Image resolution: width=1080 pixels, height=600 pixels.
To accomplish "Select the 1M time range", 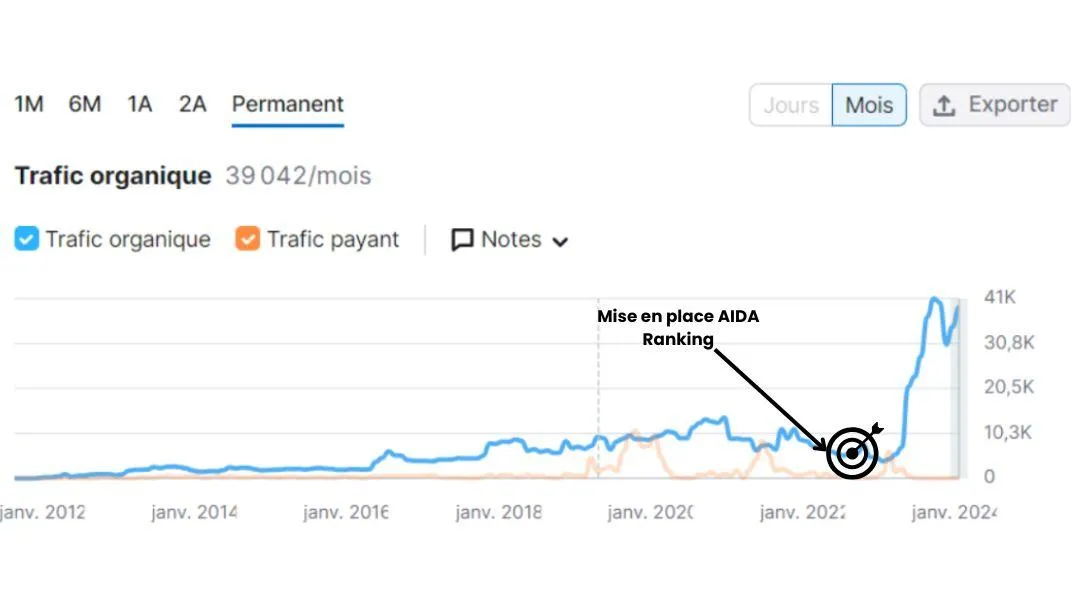I will [29, 104].
